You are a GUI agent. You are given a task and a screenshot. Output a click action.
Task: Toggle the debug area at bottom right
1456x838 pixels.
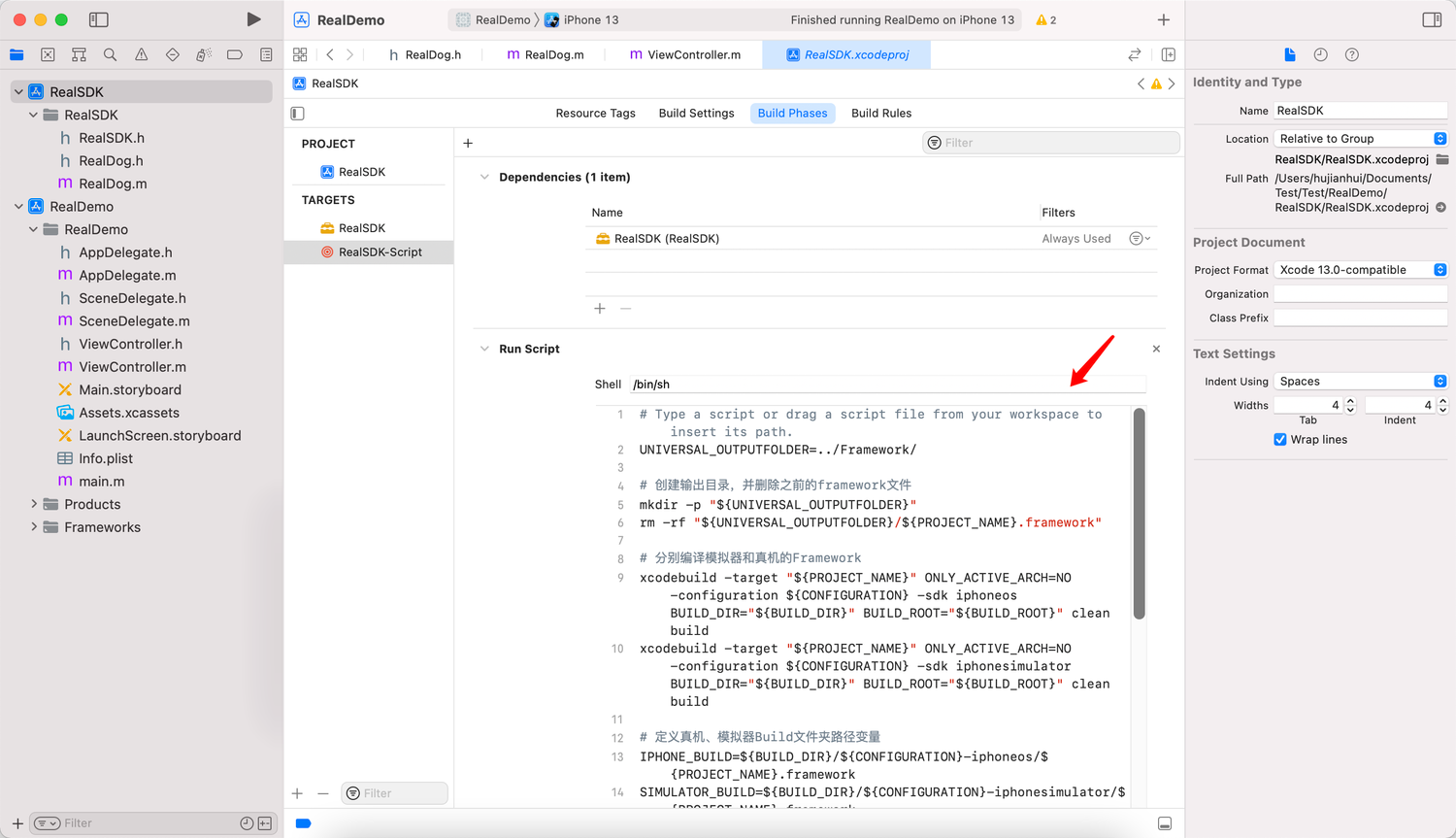coord(1164,823)
